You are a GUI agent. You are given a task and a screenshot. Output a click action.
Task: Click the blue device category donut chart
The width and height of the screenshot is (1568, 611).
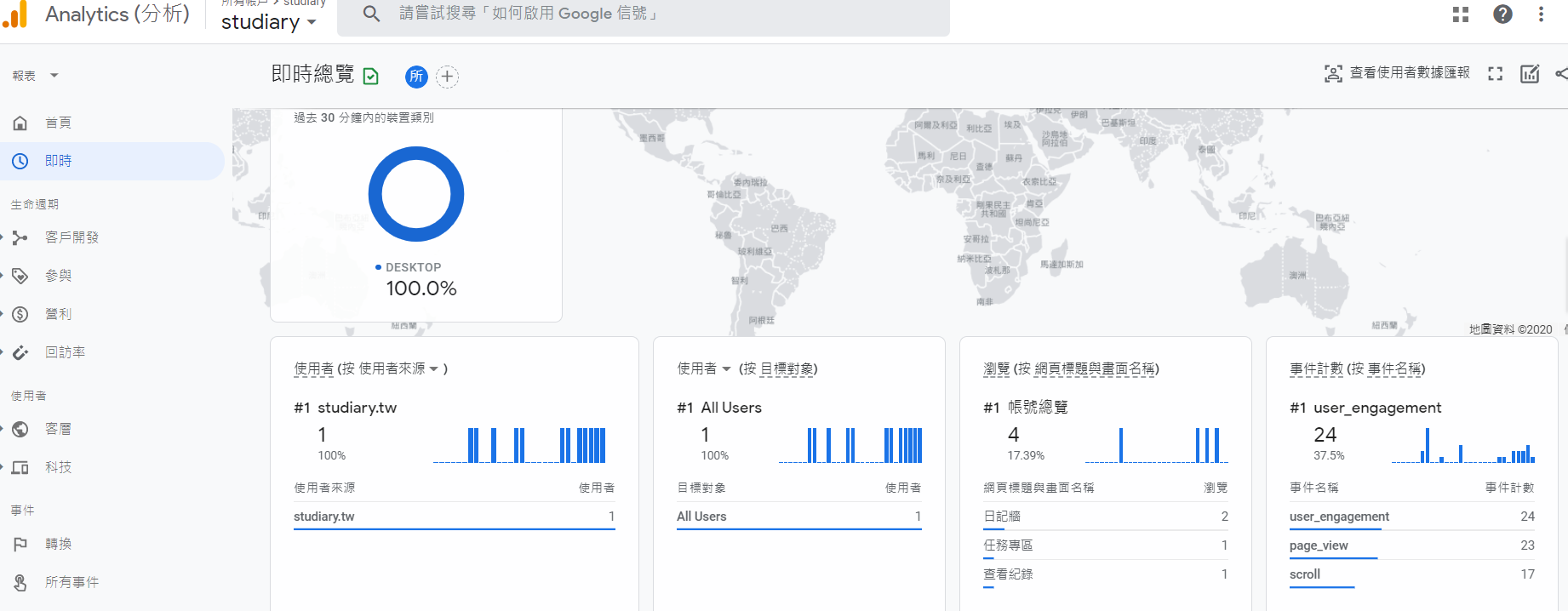(x=416, y=194)
